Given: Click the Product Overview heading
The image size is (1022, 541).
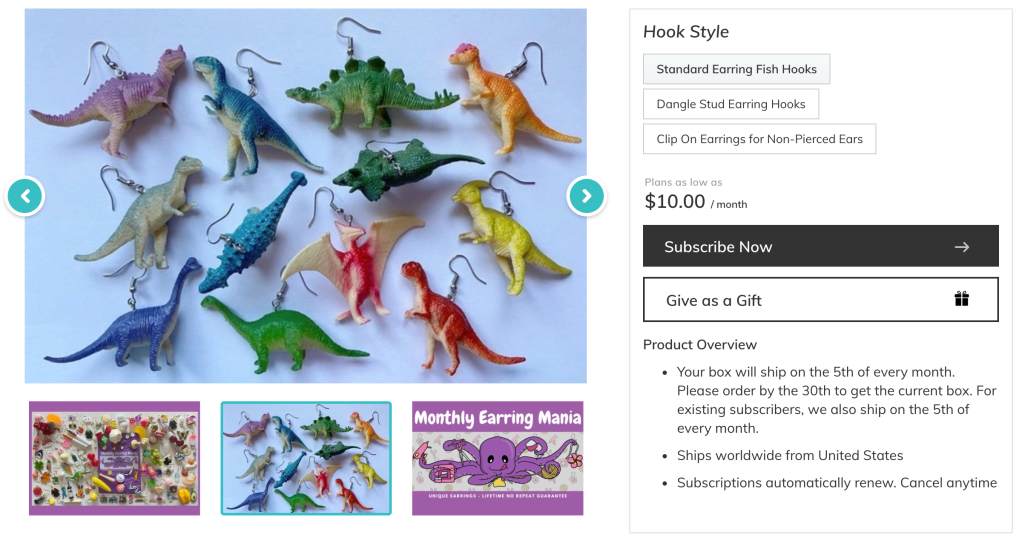Looking at the screenshot, I should pos(700,345).
